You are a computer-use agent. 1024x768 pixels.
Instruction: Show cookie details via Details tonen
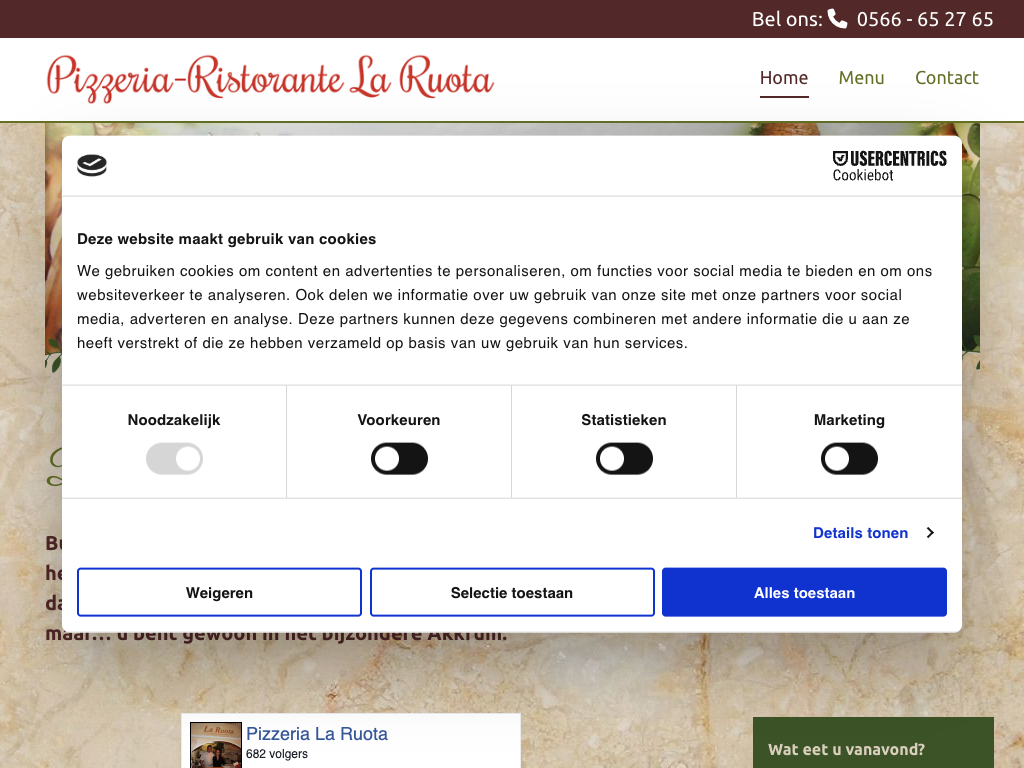click(x=860, y=533)
